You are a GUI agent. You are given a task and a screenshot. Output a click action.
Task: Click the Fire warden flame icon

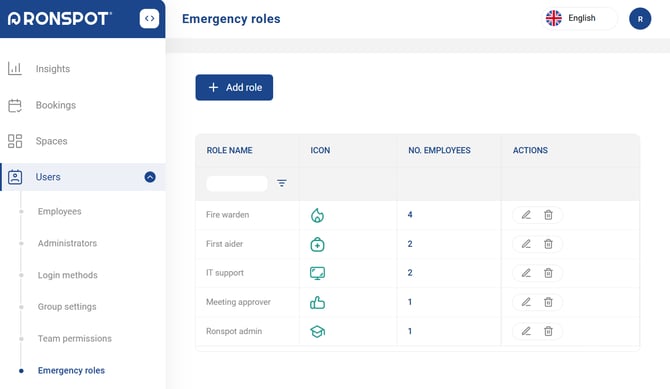pyautogui.click(x=317, y=215)
